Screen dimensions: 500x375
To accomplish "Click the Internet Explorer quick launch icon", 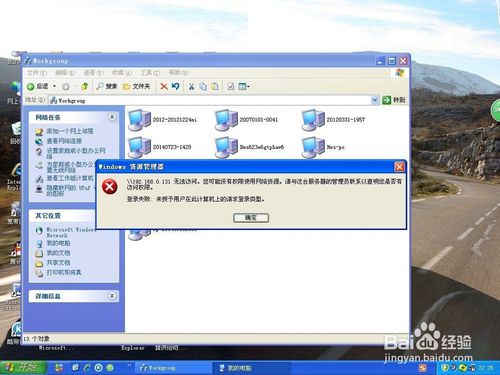I will click(87, 368).
